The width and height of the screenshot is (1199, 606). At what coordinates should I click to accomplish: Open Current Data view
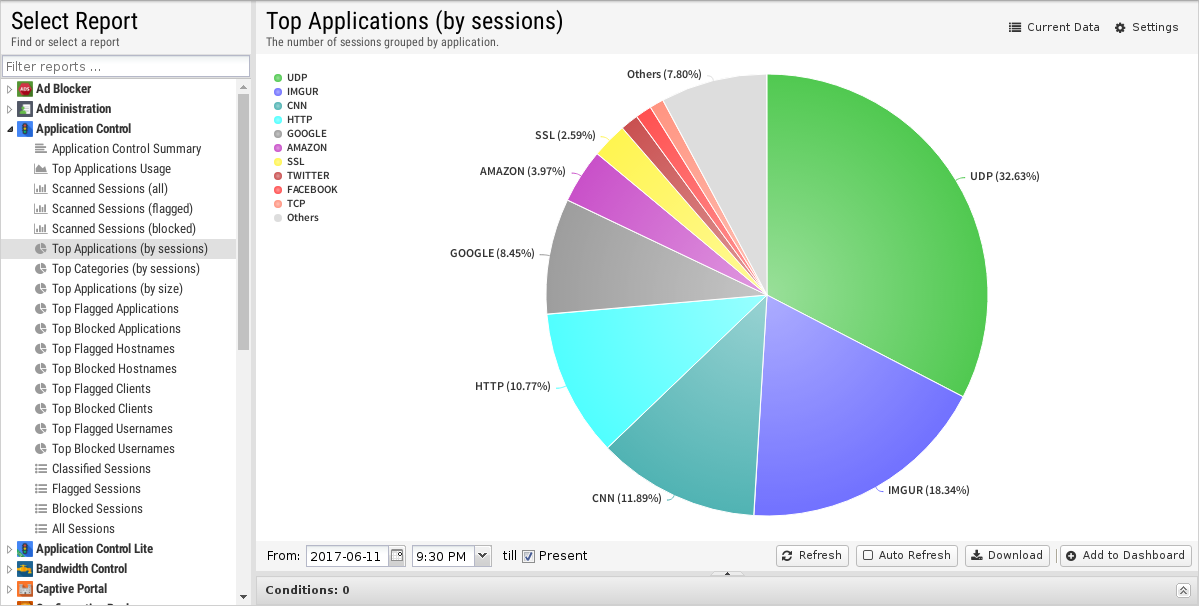[1054, 27]
